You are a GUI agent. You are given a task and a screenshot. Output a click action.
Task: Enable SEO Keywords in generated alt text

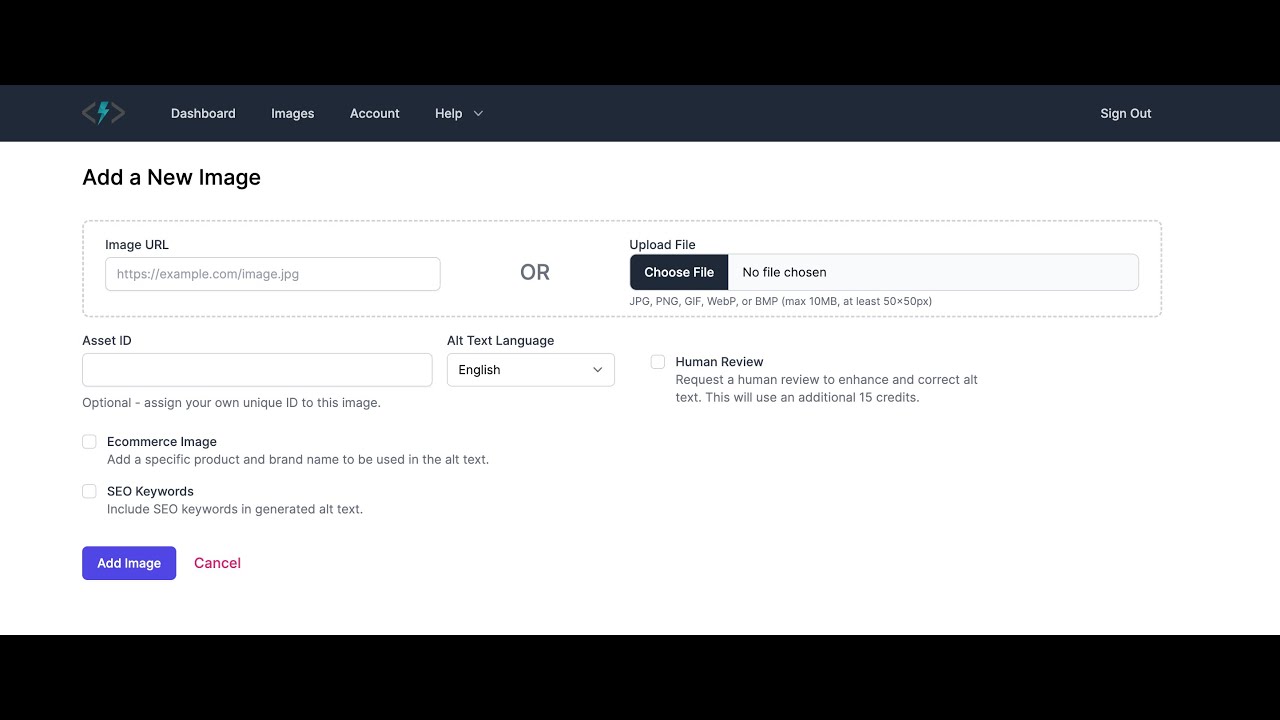[89, 491]
